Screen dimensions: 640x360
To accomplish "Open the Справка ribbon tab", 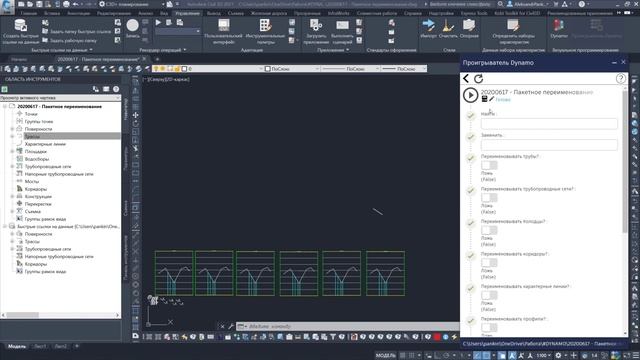I will pyautogui.click(x=412, y=13).
